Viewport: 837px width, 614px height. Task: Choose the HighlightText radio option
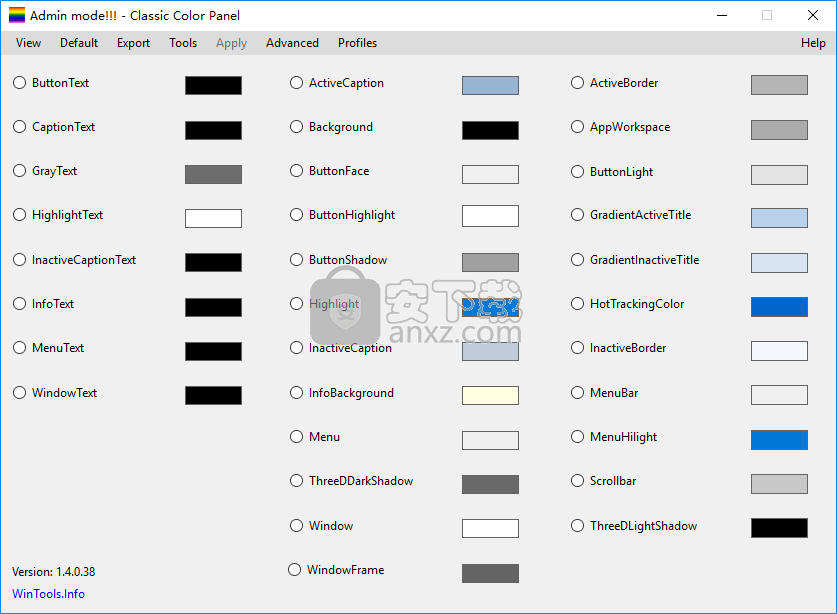[20, 215]
